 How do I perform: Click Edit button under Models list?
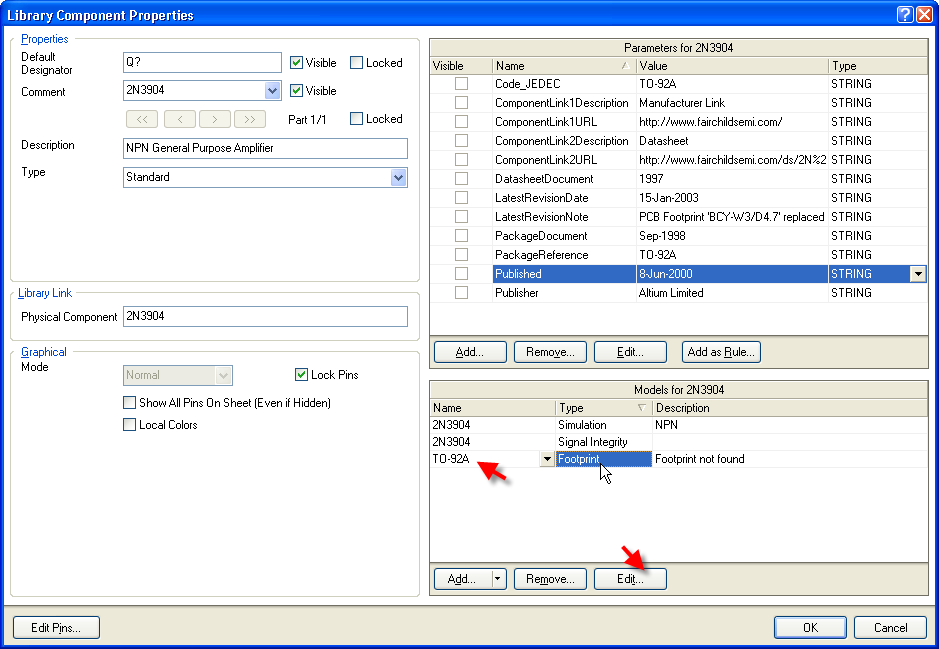[x=629, y=579]
